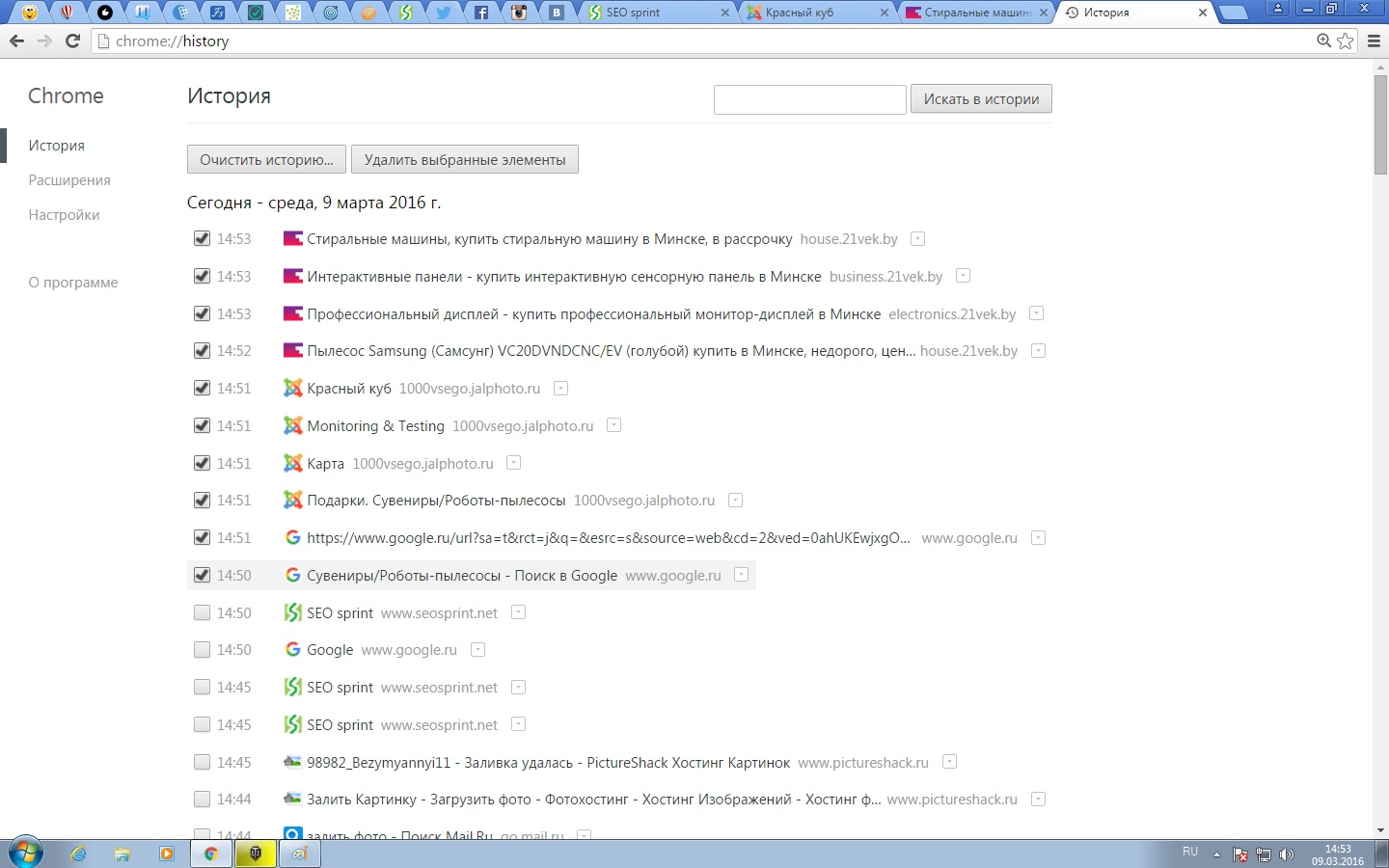Image resolution: width=1389 pixels, height=868 pixels.
Task: Open the Карта history link
Action: pyautogui.click(x=325, y=463)
